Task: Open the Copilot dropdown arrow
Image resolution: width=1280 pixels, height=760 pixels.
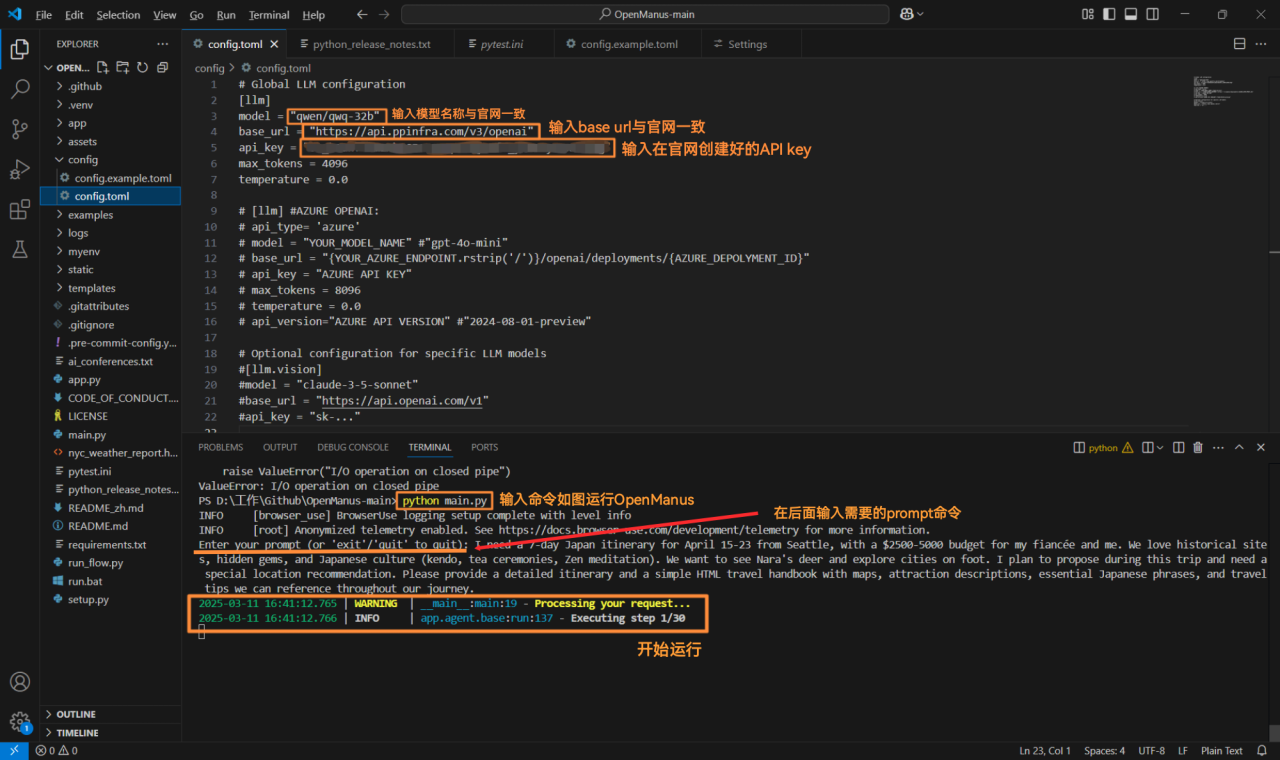Action: click(x=920, y=14)
